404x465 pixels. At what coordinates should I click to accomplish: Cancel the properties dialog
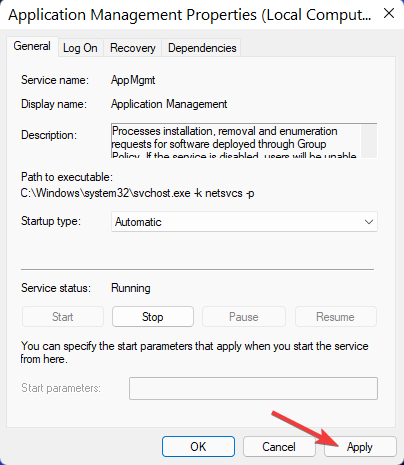279,447
